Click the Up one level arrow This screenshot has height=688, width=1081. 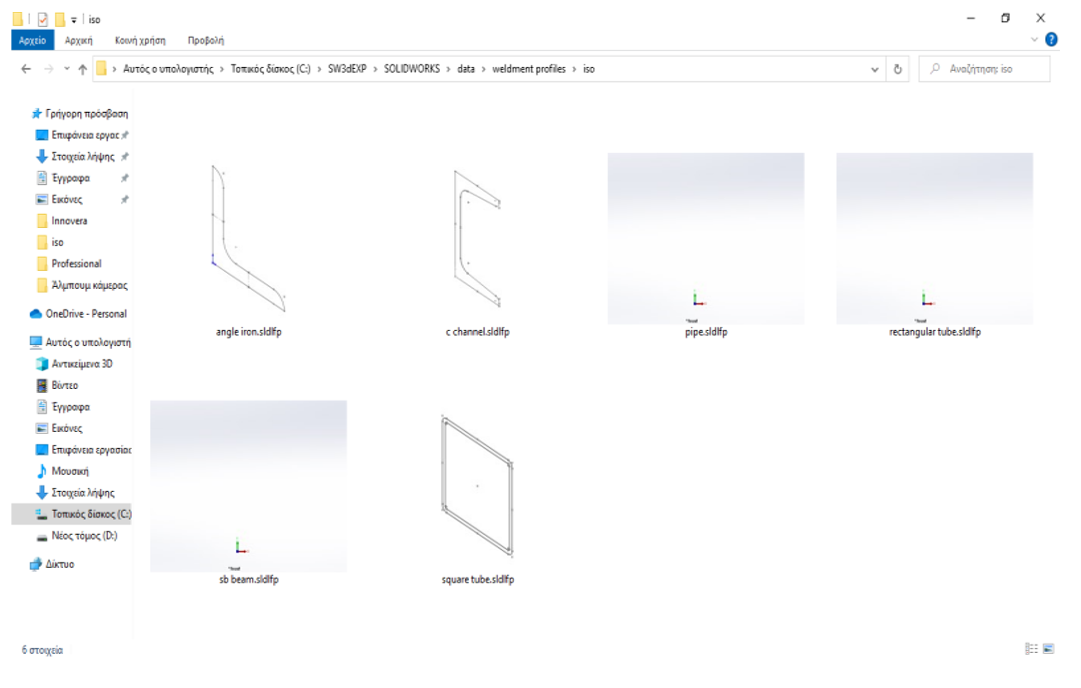[82, 69]
